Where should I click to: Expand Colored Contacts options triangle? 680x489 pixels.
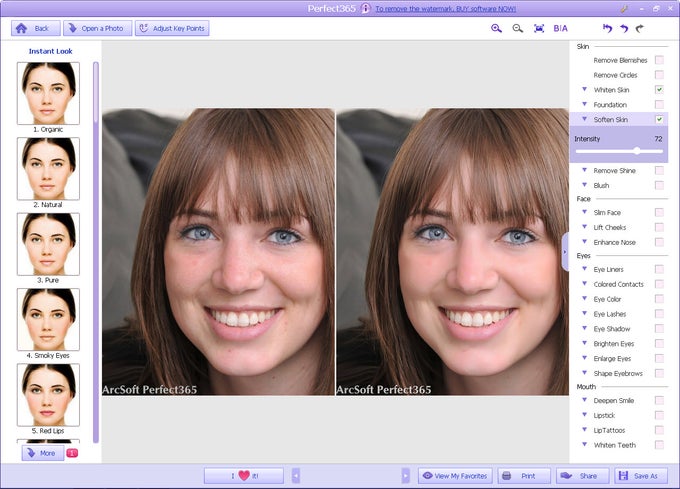[584, 284]
